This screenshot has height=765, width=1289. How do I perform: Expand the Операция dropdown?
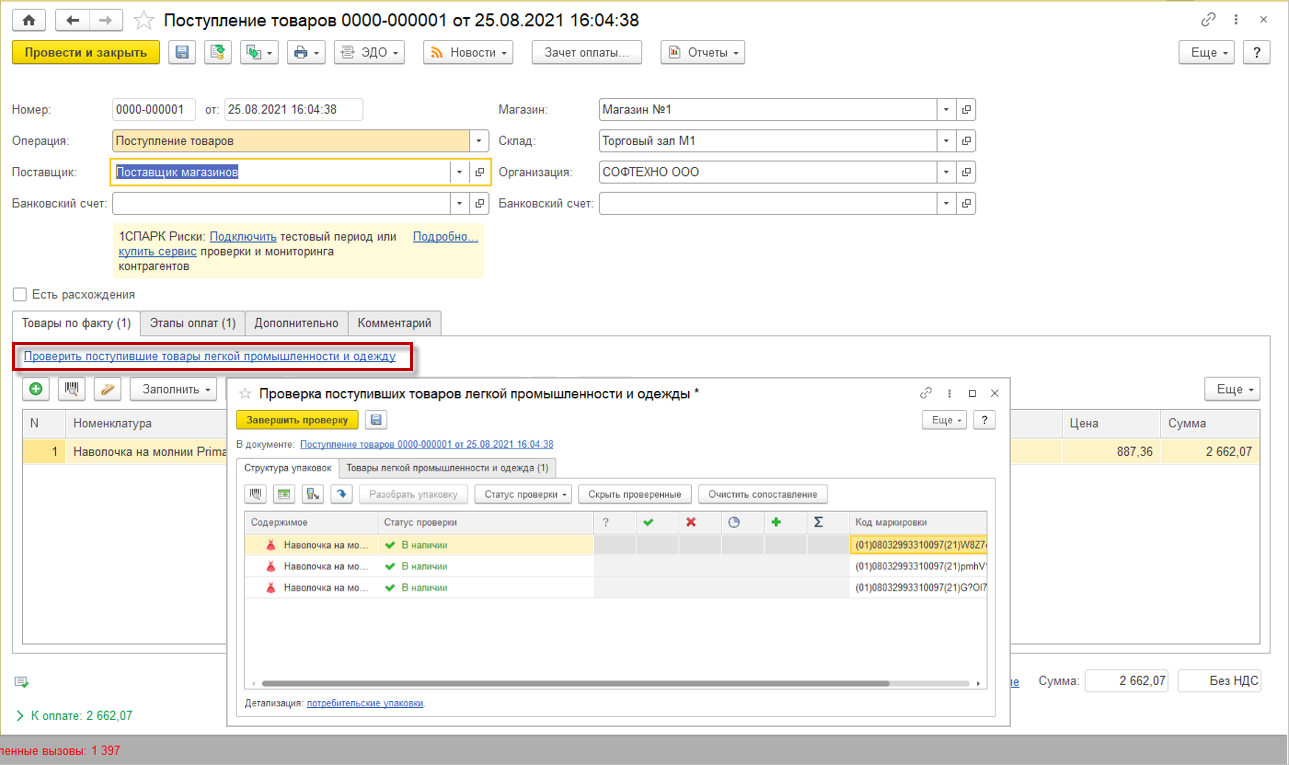click(479, 142)
